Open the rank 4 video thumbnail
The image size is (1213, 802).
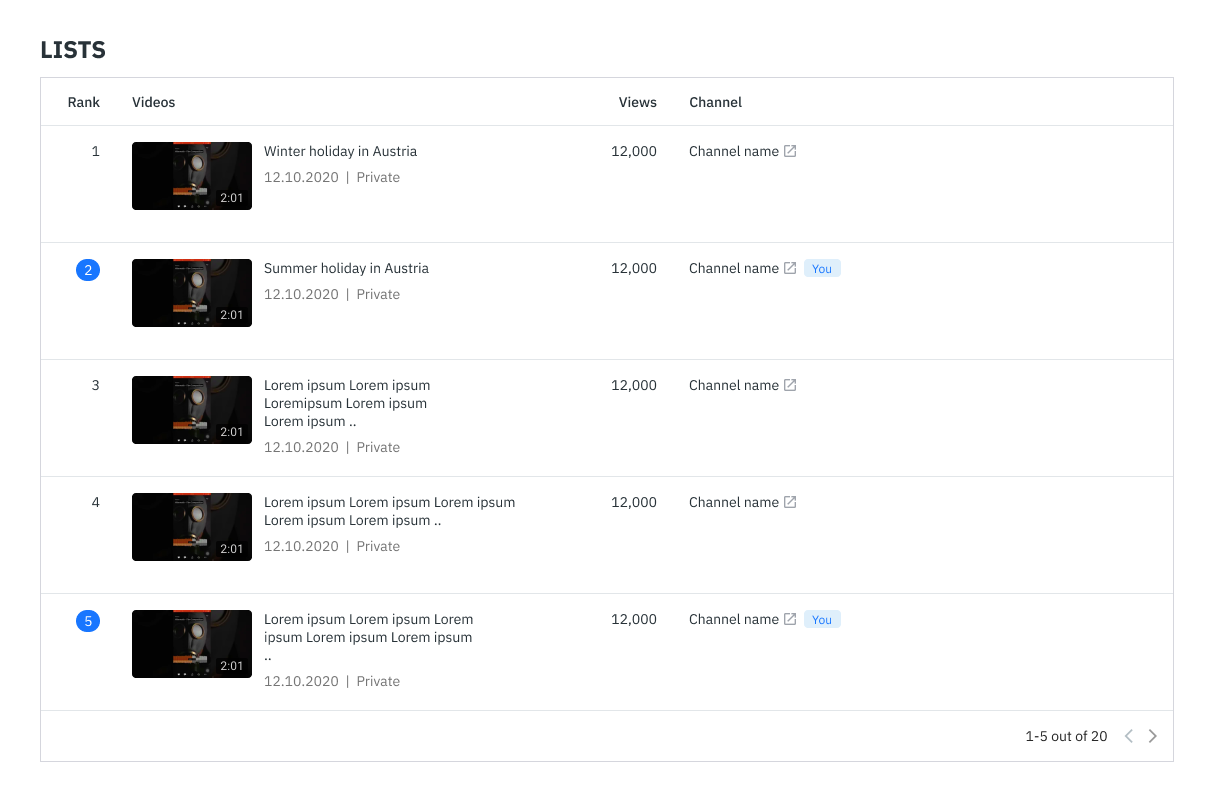point(192,527)
